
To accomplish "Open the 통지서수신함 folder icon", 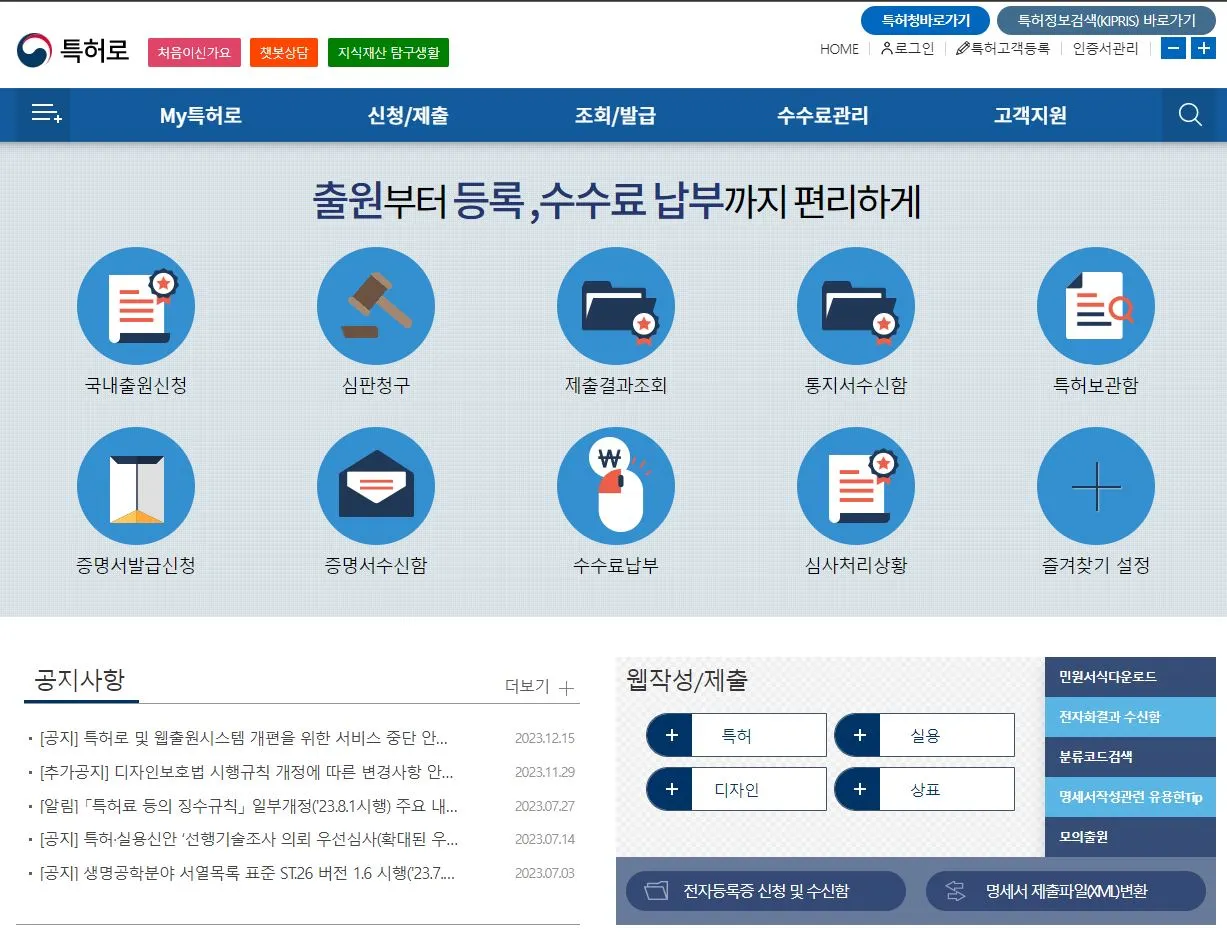I will tap(856, 307).
